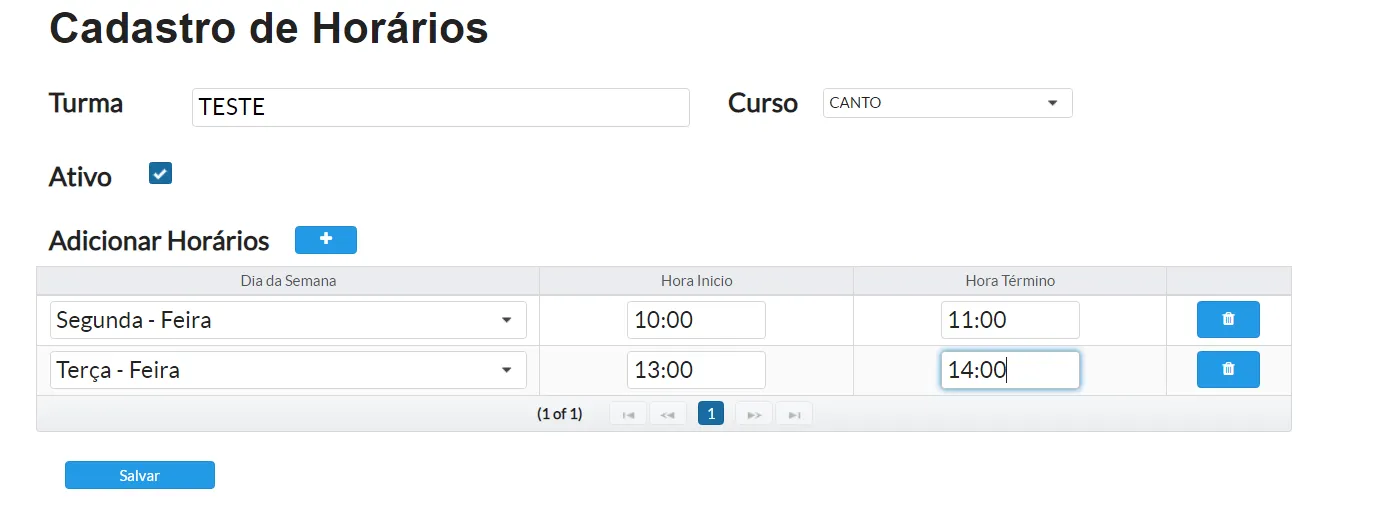This screenshot has height=521, width=1382.
Task: Click the Salvar button
Action: pos(140,475)
